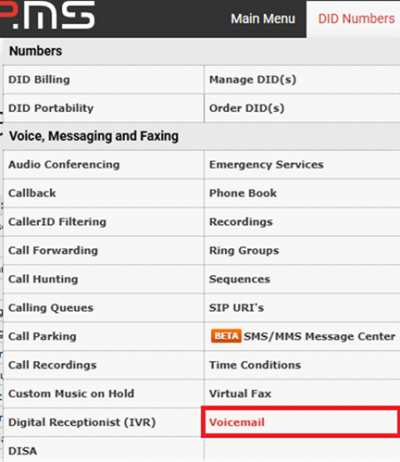Select Call Forwarding
The width and height of the screenshot is (400, 462).
click(53, 250)
